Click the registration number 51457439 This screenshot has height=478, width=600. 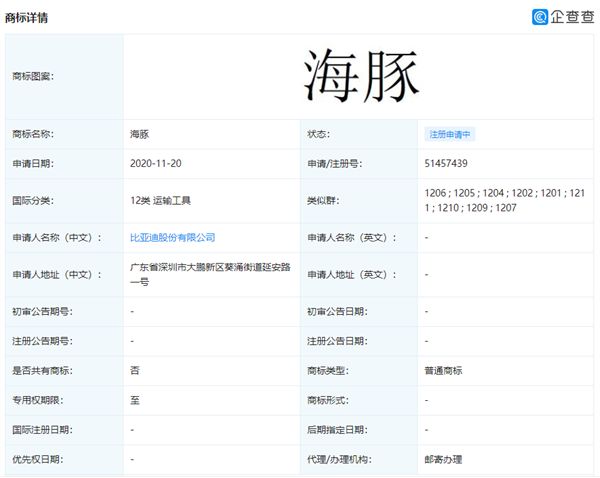tap(446, 162)
